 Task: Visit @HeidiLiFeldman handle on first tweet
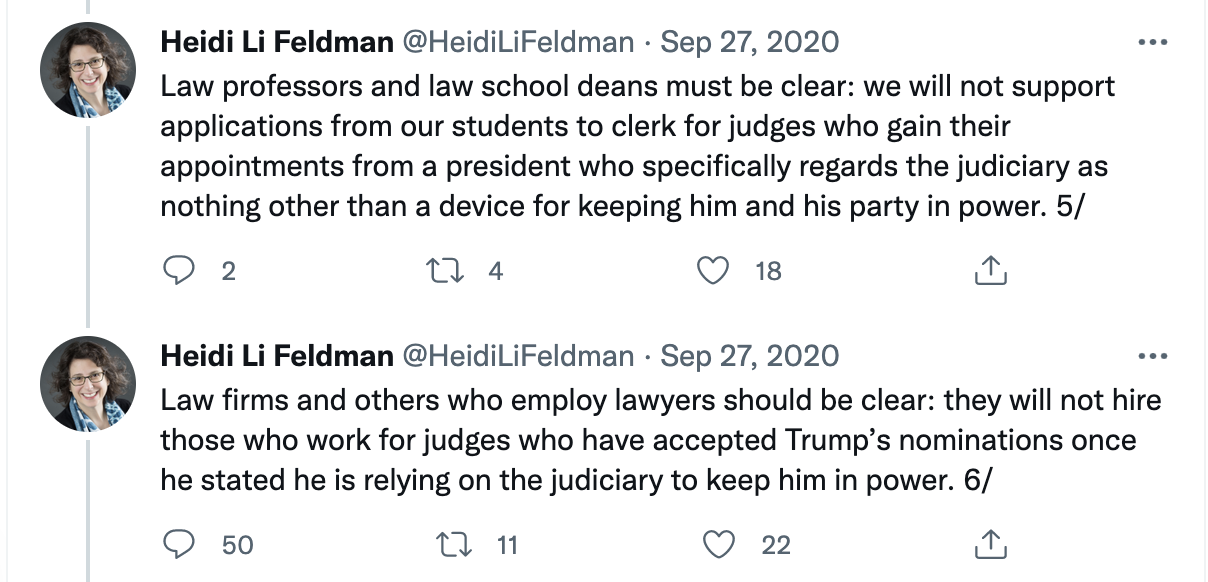518,43
